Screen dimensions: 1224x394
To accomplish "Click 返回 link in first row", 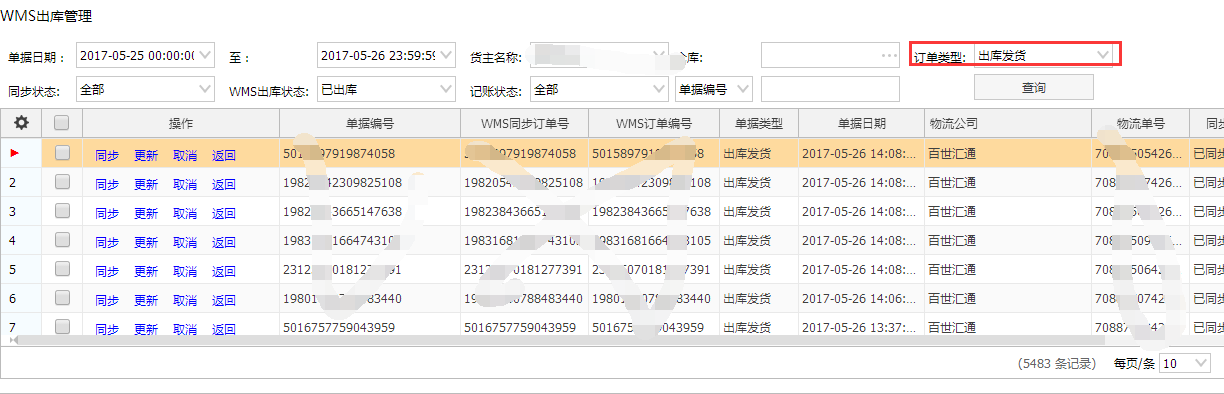I will pos(224,155).
